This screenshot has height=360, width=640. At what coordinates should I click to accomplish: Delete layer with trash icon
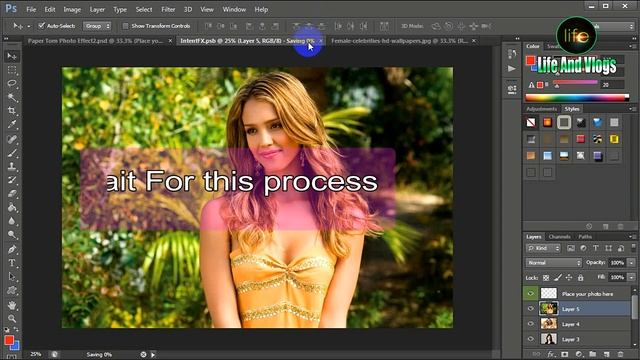(620, 354)
